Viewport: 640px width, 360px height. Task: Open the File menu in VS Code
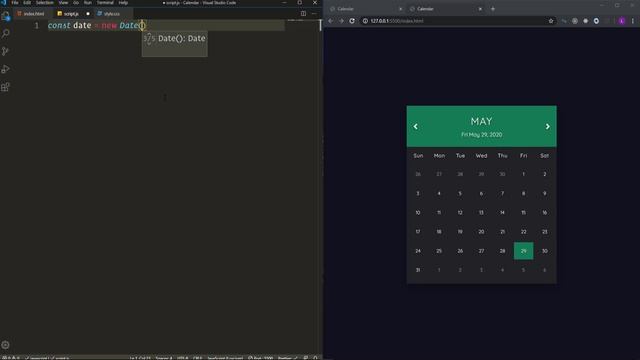15,2
